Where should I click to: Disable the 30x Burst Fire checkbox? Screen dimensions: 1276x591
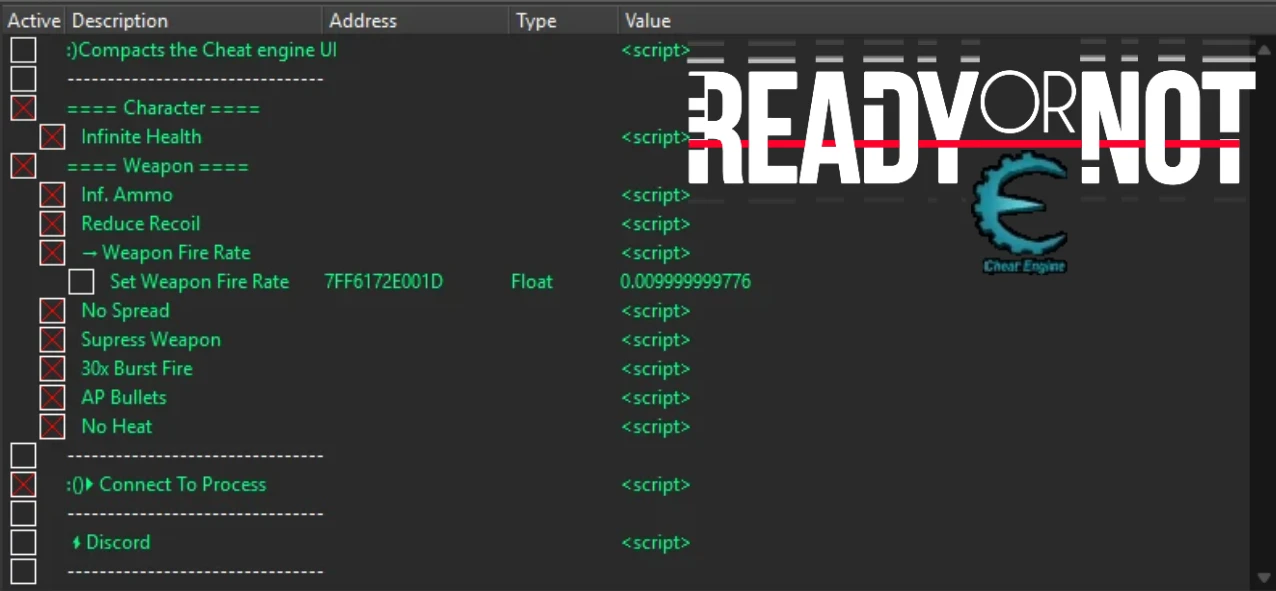(52, 369)
